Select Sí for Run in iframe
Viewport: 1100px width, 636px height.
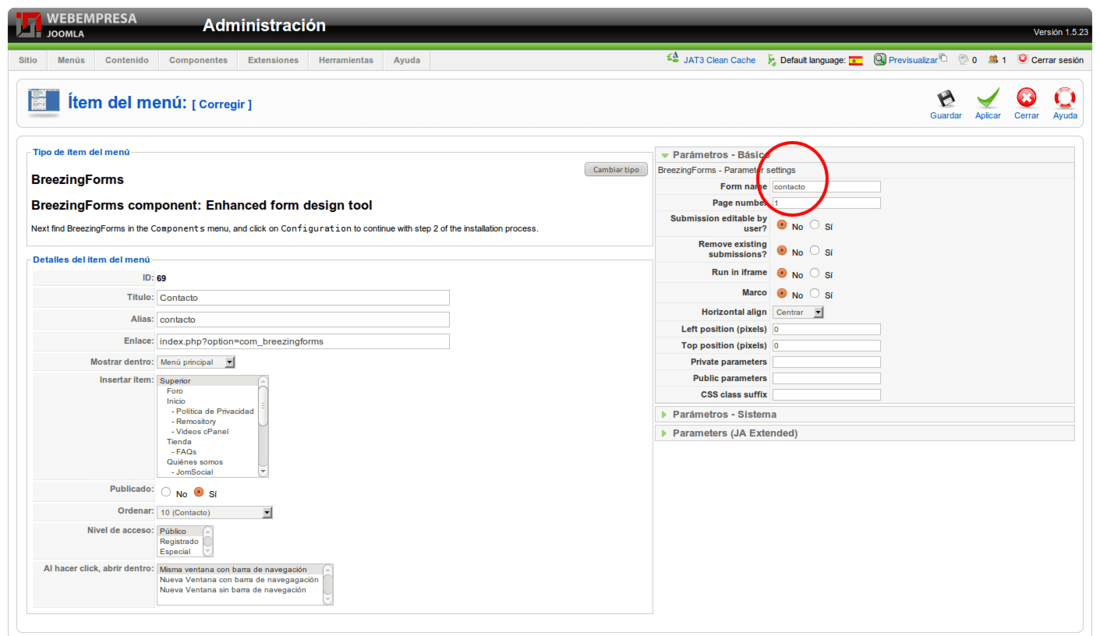814,273
